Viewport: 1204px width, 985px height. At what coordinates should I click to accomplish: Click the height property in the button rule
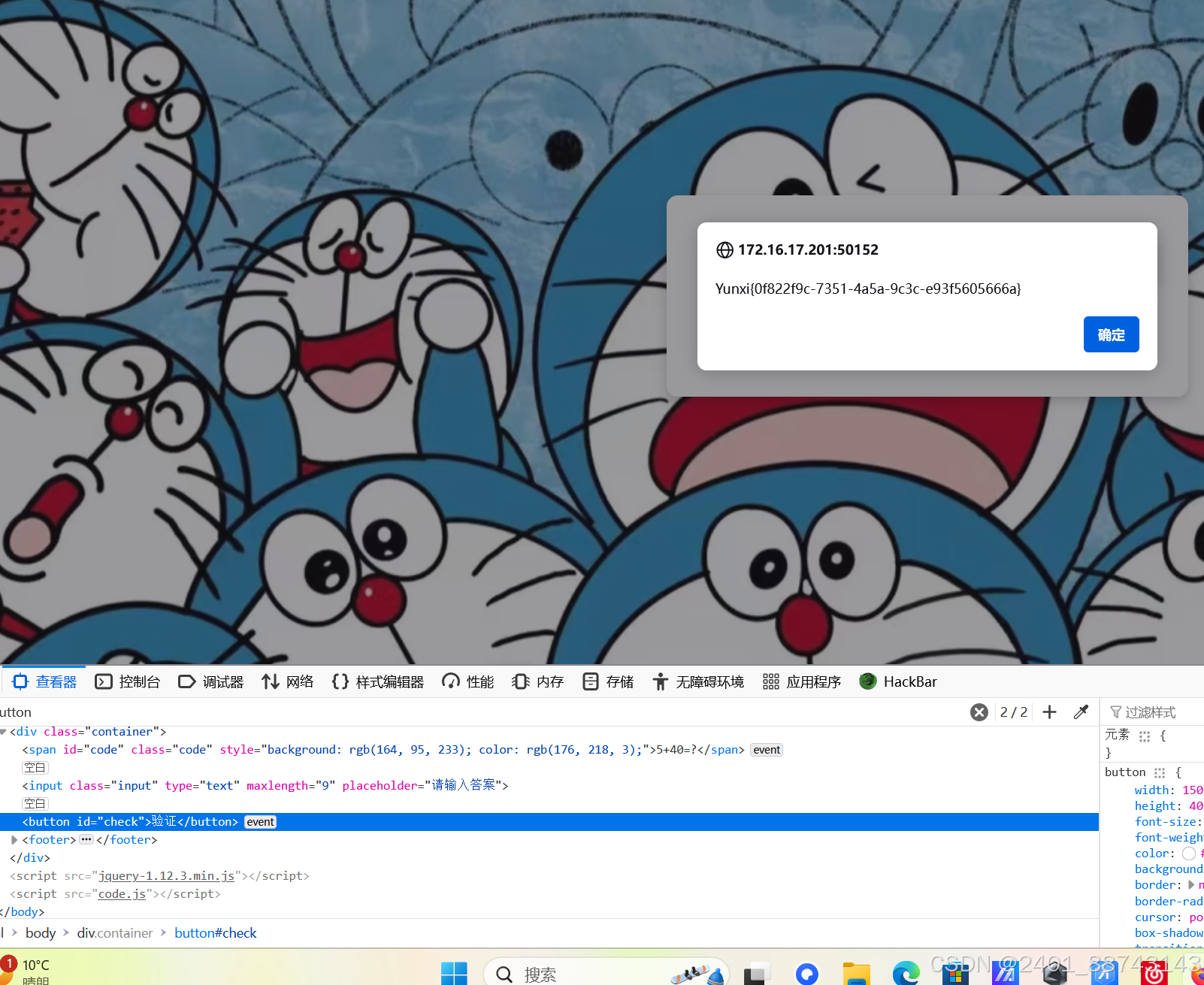tap(1155, 805)
